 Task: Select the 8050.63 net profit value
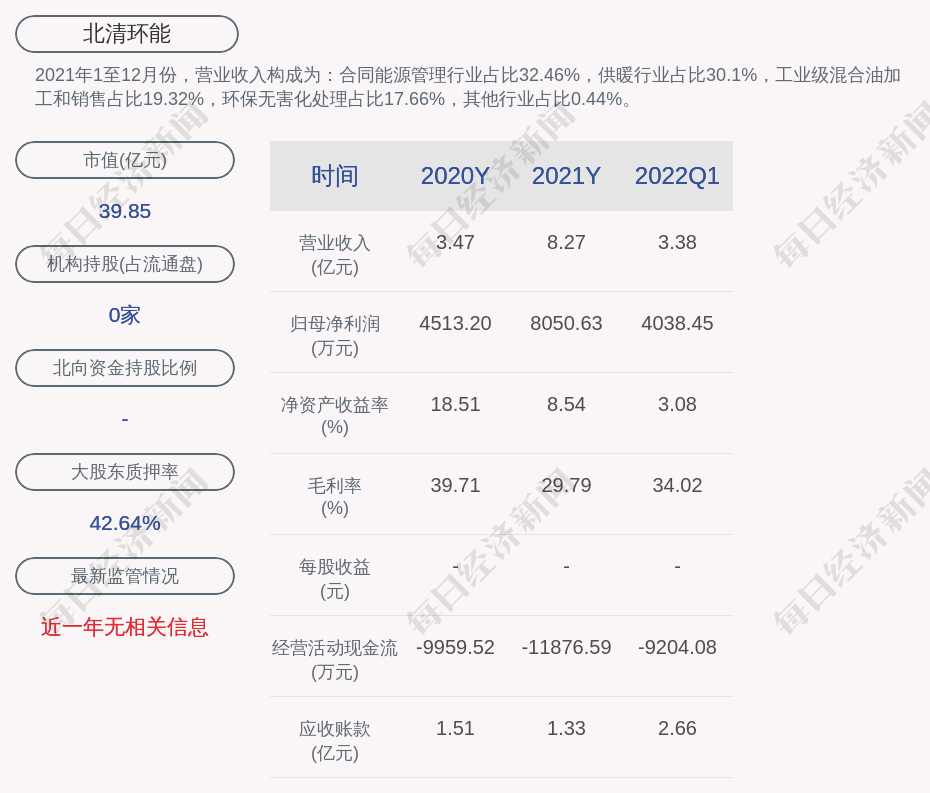click(x=566, y=323)
